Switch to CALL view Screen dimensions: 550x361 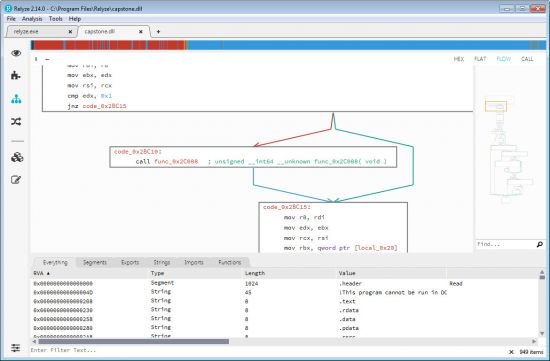[527, 59]
